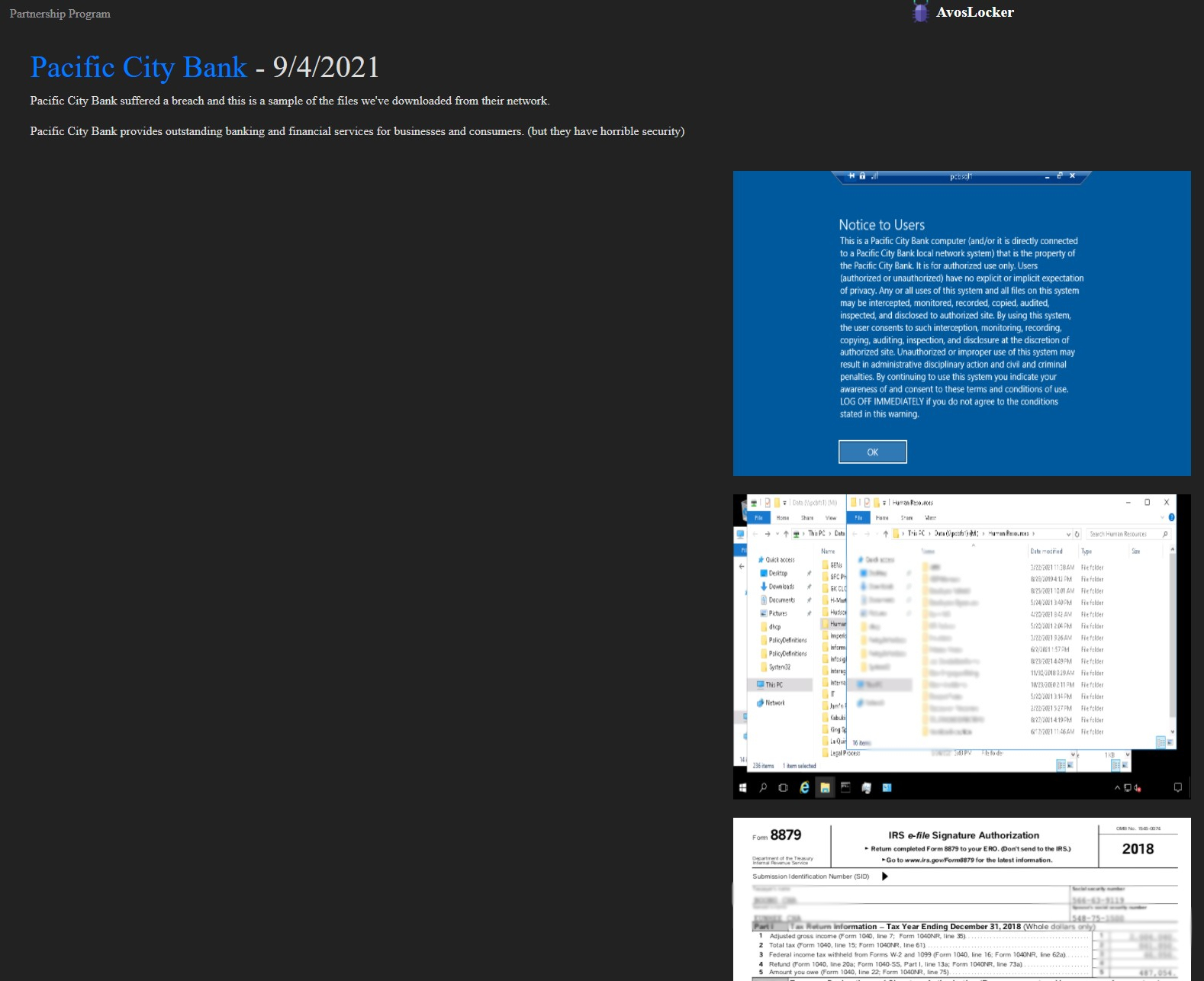
Task: Click the 9/4/2021 date text
Action: (x=326, y=67)
